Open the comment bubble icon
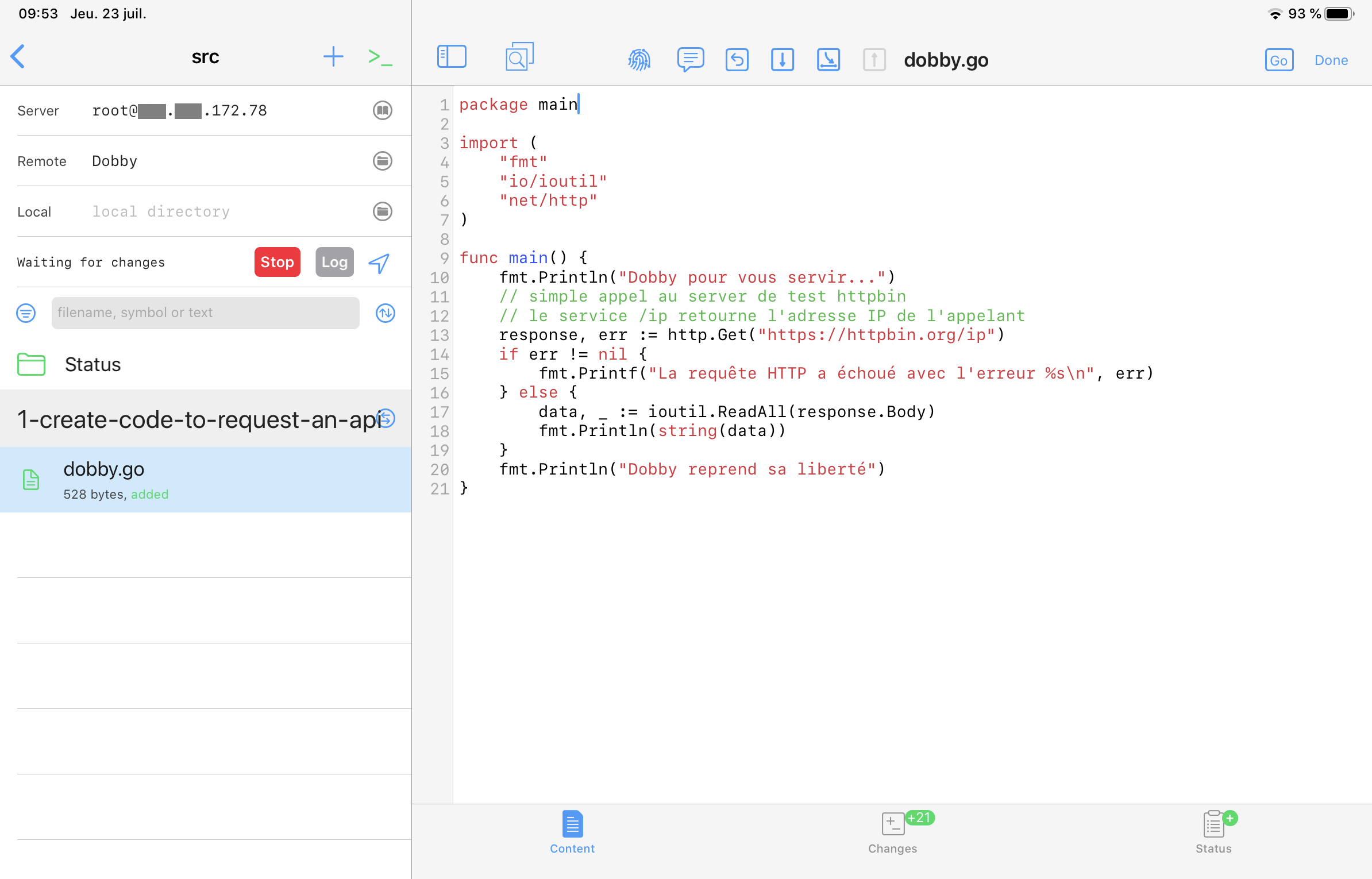 point(690,60)
